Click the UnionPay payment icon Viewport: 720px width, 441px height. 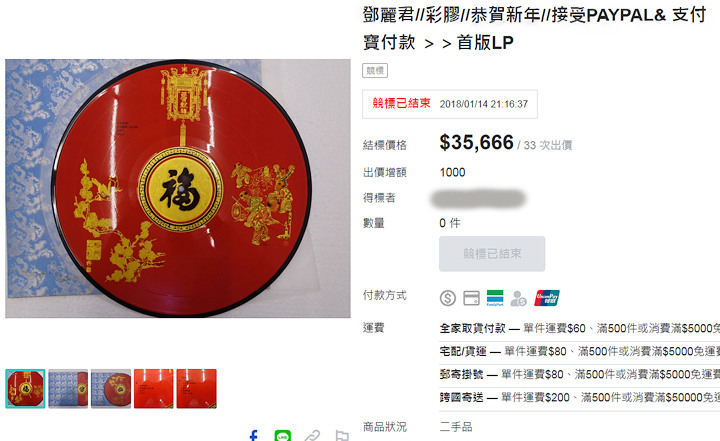click(x=546, y=298)
